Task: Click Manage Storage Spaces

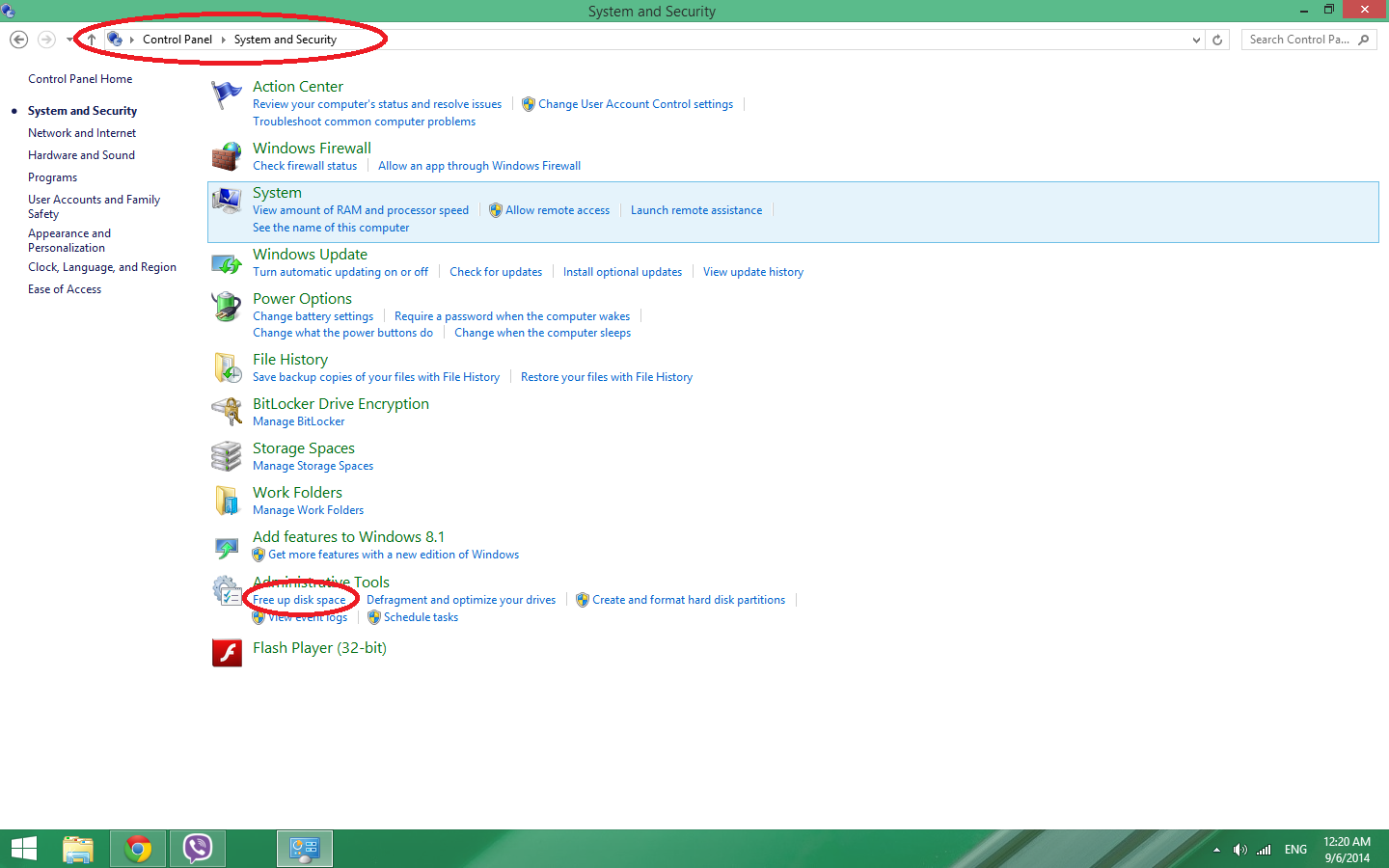Action: pos(313,466)
